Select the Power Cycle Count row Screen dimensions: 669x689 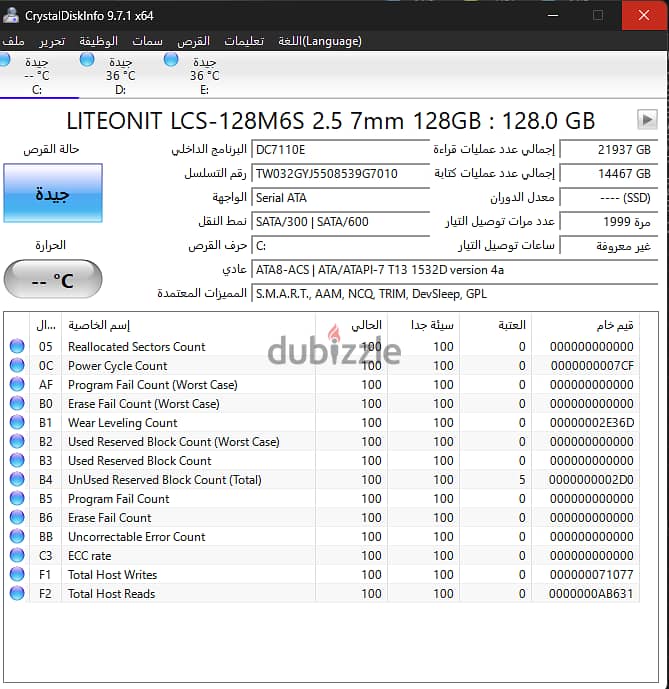tap(322, 365)
